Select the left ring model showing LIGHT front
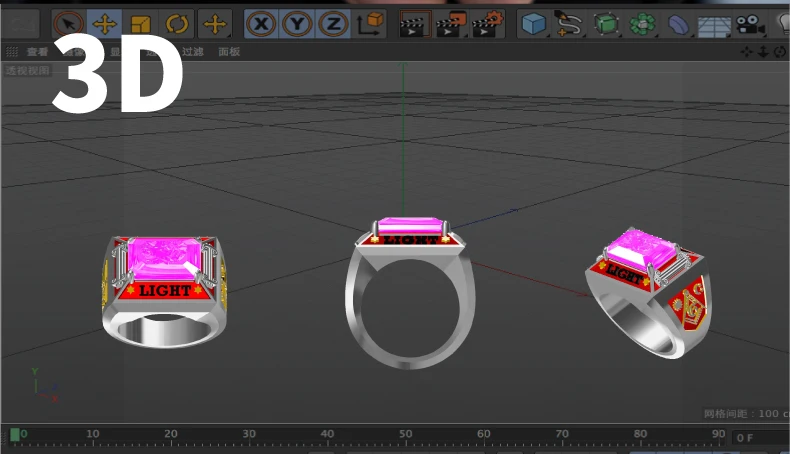 pos(164,291)
